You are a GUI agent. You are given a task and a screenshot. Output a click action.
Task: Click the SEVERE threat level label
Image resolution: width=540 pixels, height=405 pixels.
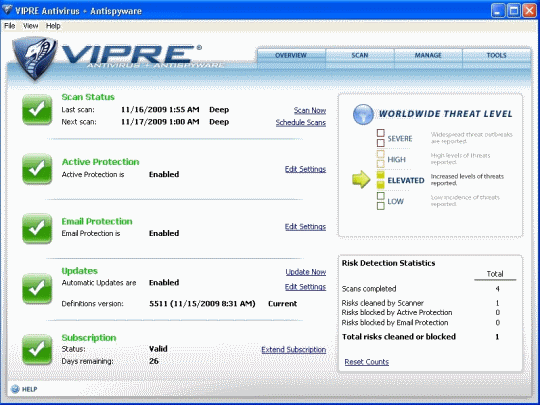(400, 139)
